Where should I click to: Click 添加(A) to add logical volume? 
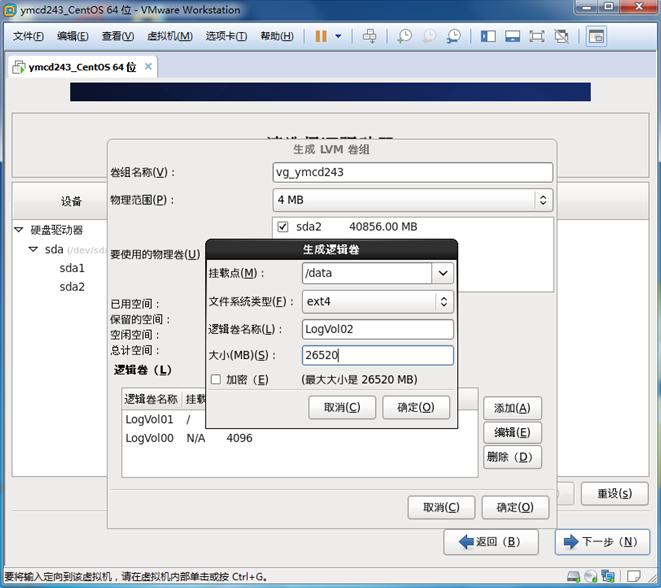[512, 408]
